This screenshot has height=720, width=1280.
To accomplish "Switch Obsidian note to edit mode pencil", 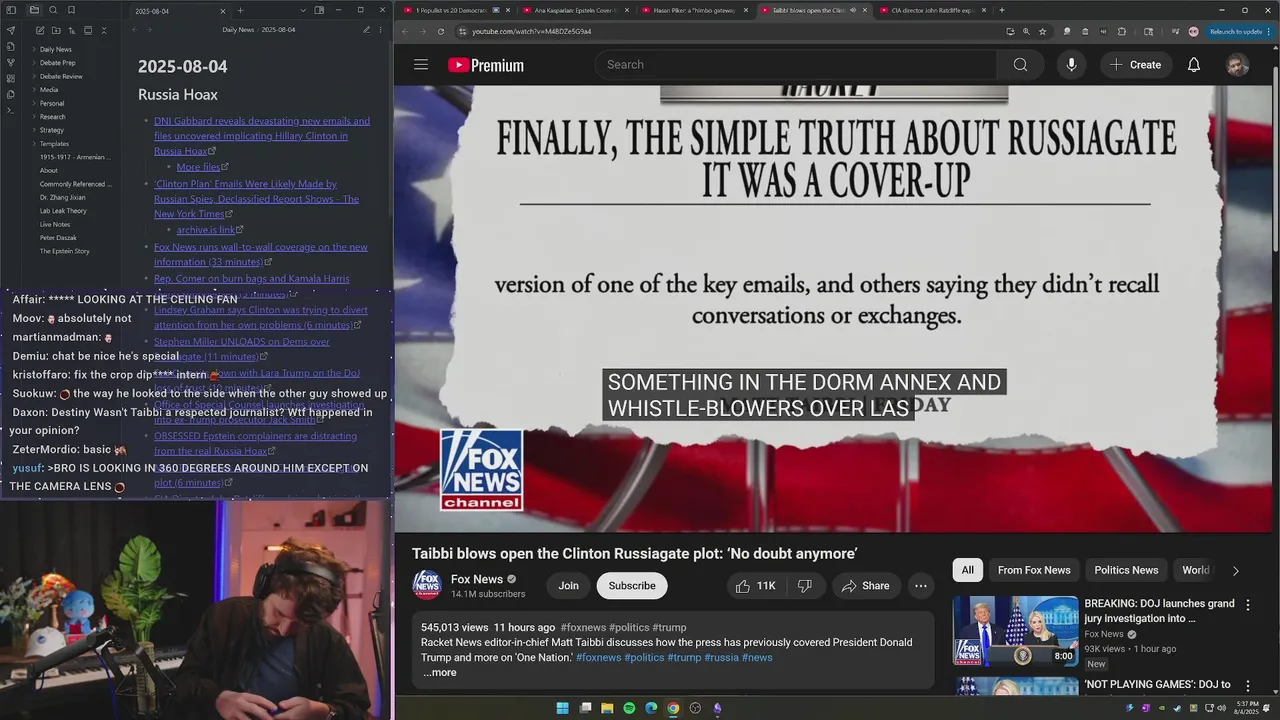I will click(x=366, y=30).
